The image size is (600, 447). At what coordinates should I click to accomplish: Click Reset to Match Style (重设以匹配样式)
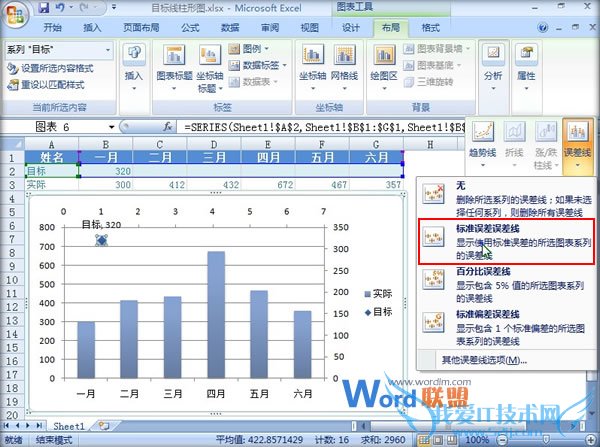(46, 85)
